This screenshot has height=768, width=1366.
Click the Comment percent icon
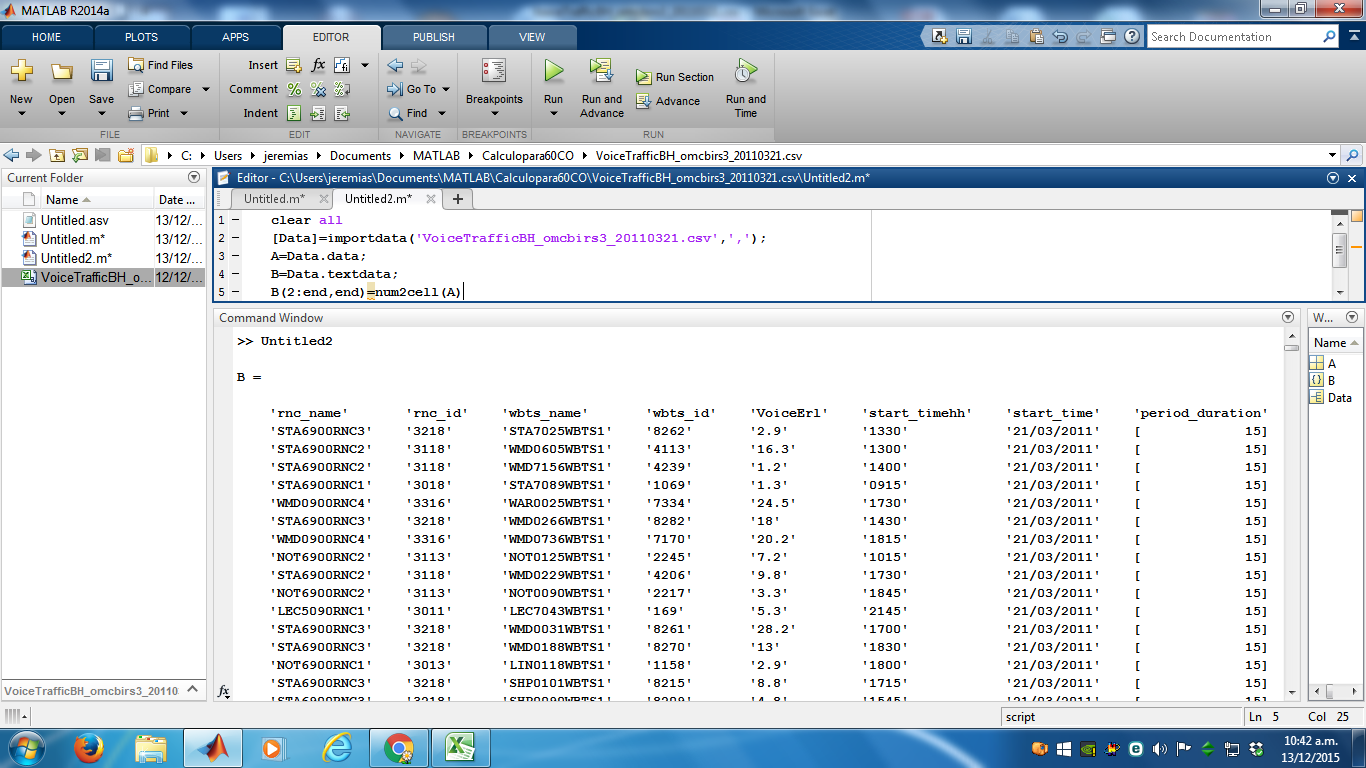[294, 89]
